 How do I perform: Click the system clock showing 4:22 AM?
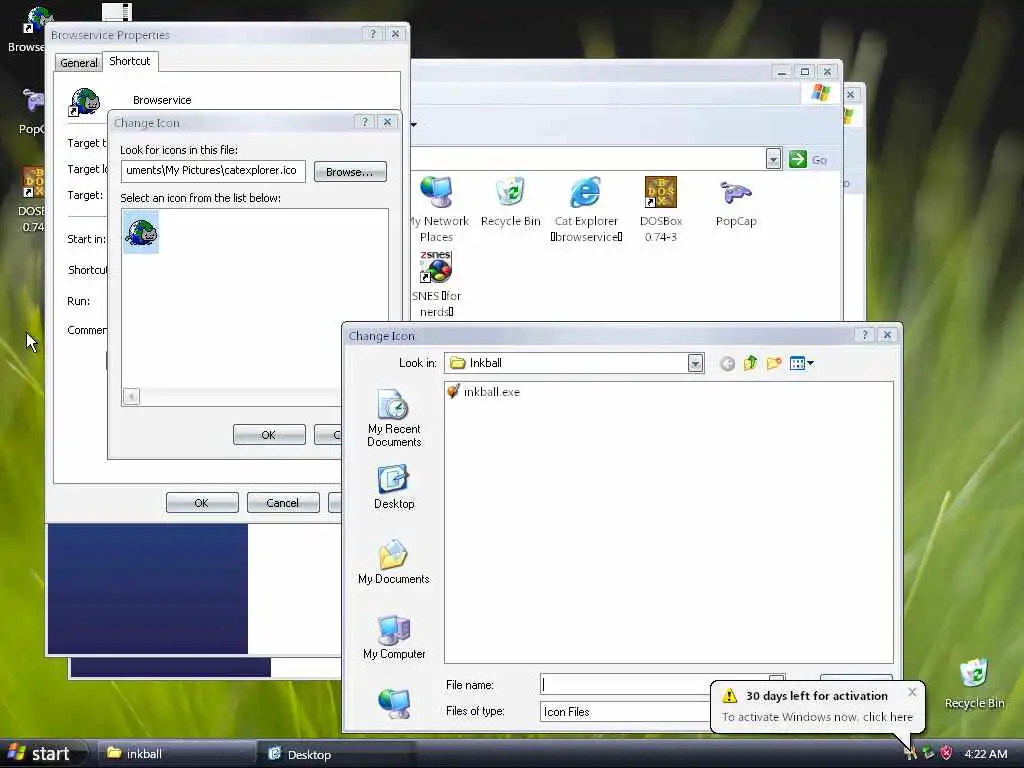(x=985, y=754)
